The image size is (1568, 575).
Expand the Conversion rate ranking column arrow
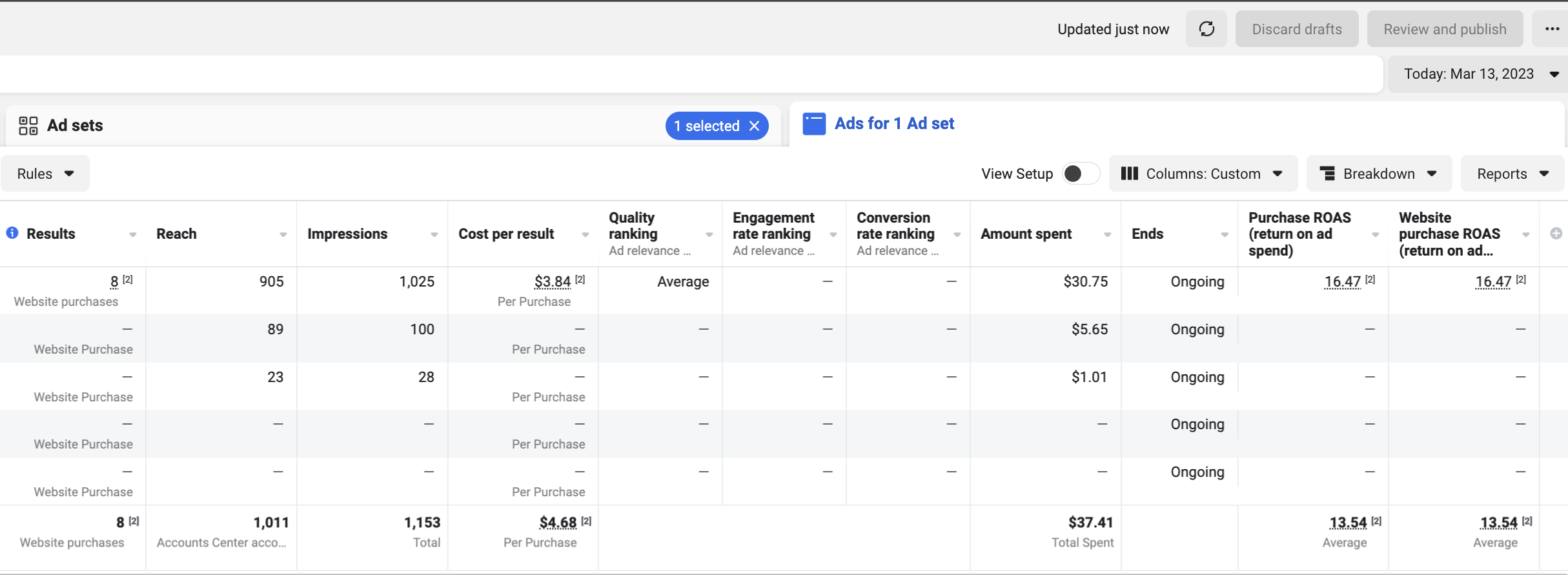(x=957, y=235)
